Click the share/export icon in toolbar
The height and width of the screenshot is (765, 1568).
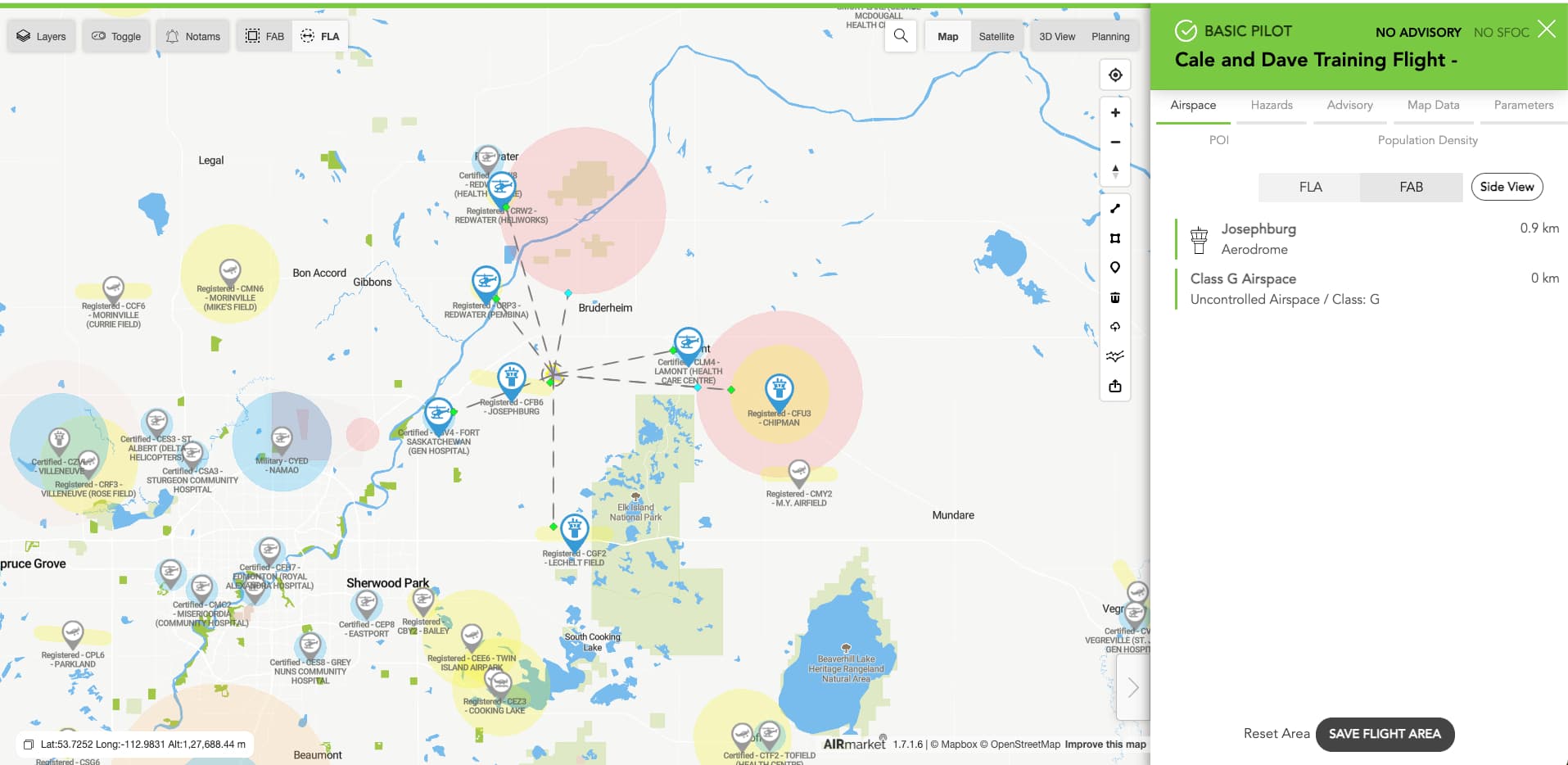(x=1114, y=386)
